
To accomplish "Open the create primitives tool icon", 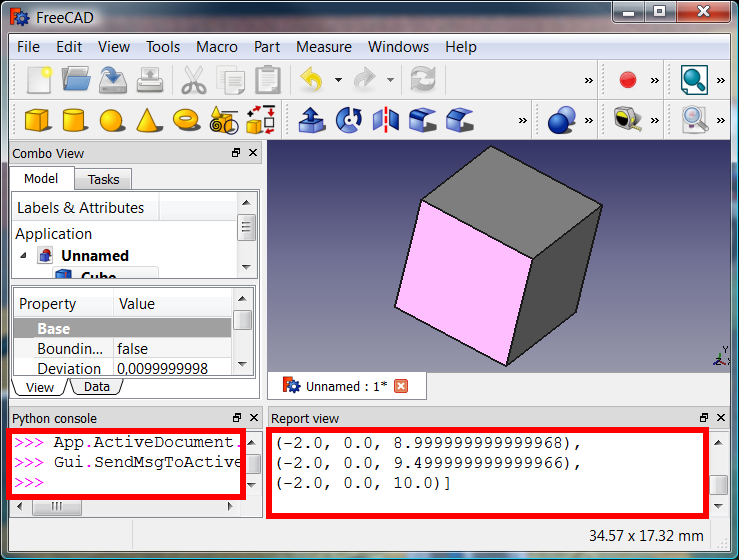I will tap(223, 120).
